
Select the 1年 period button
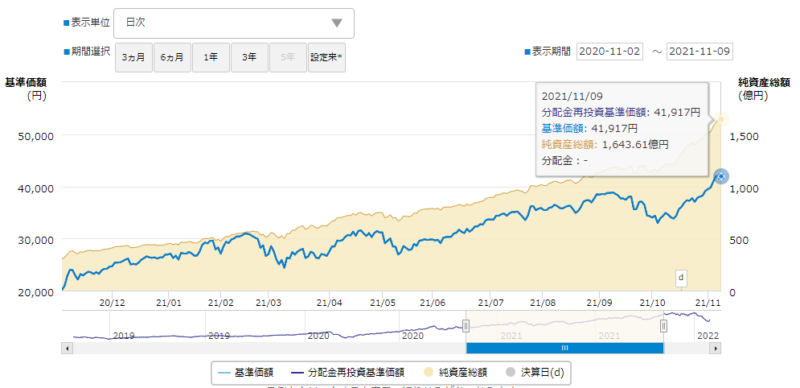click(211, 58)
